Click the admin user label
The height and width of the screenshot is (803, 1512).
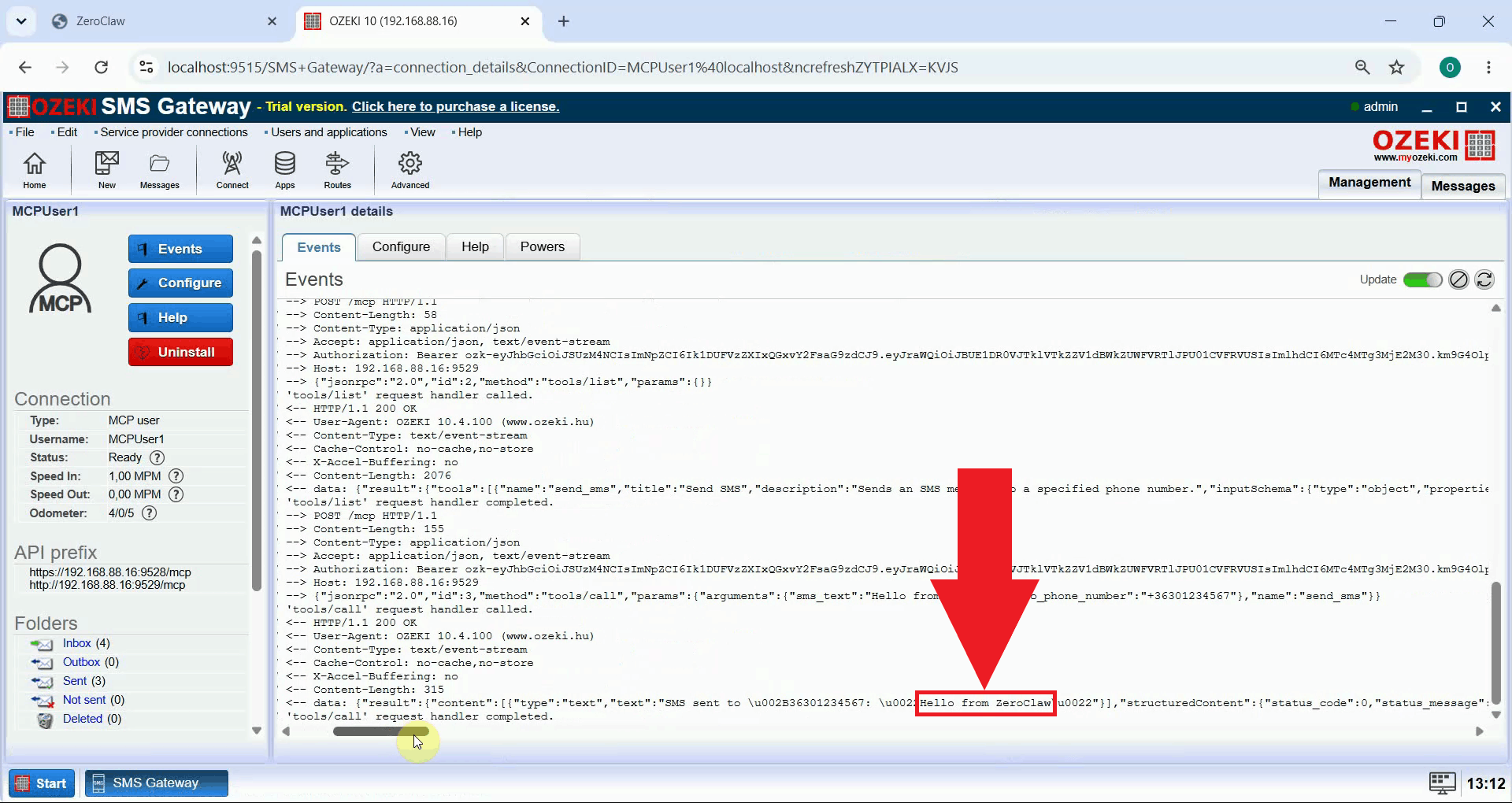pos(1380,106)
